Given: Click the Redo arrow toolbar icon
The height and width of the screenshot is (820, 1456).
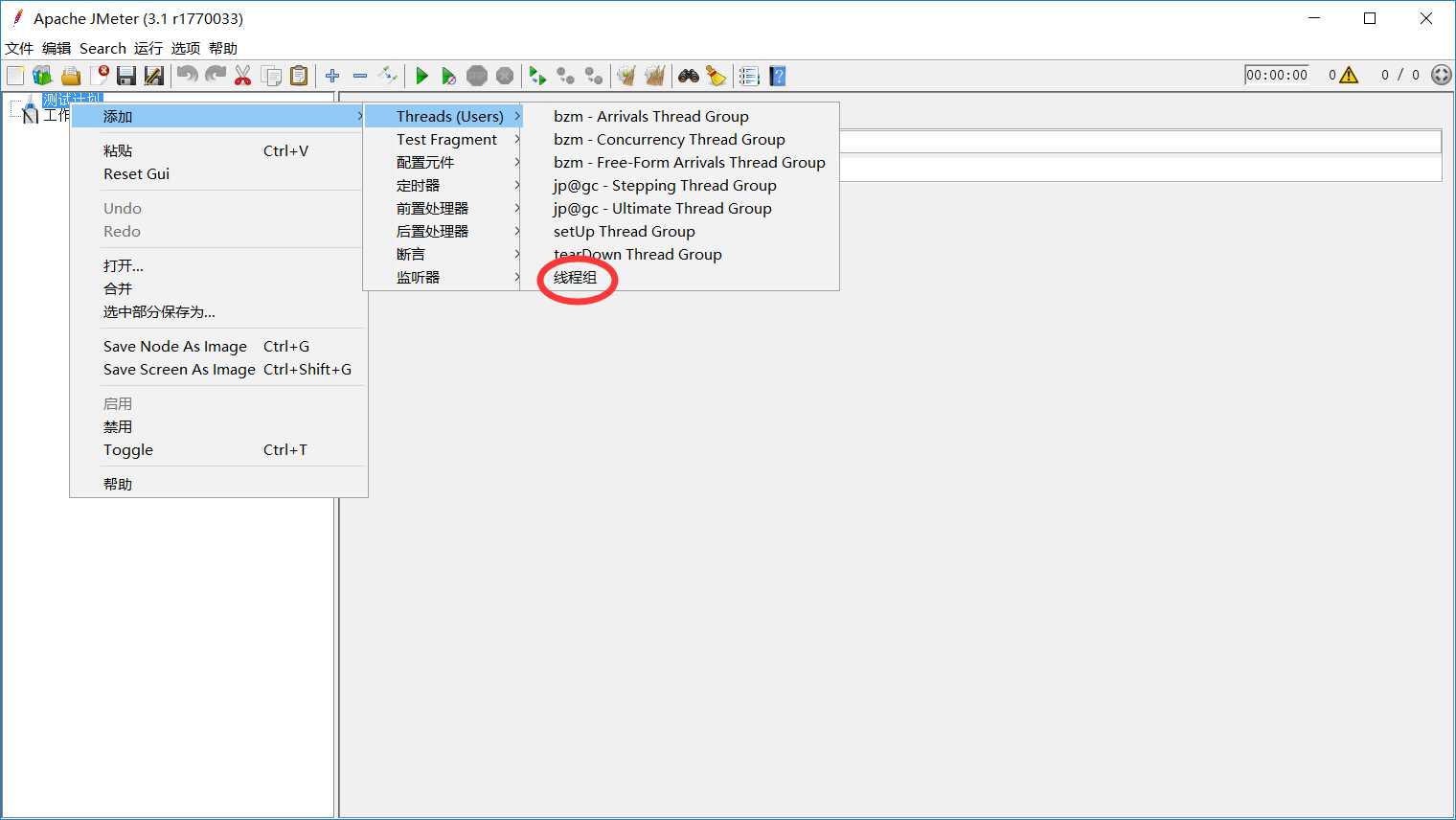Looking at the screenshot, I should pos(216,76).
